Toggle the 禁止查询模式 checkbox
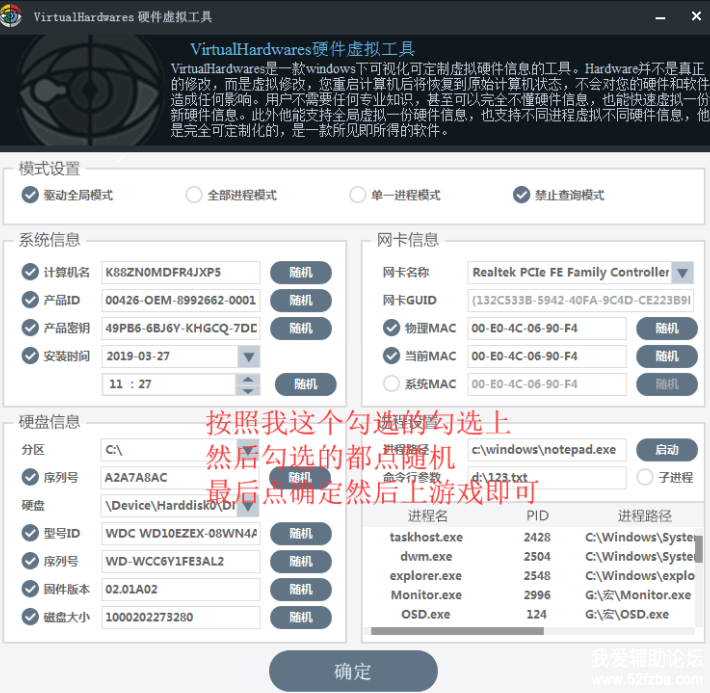Viewport: 710px width, 693px height. point(522,195)
